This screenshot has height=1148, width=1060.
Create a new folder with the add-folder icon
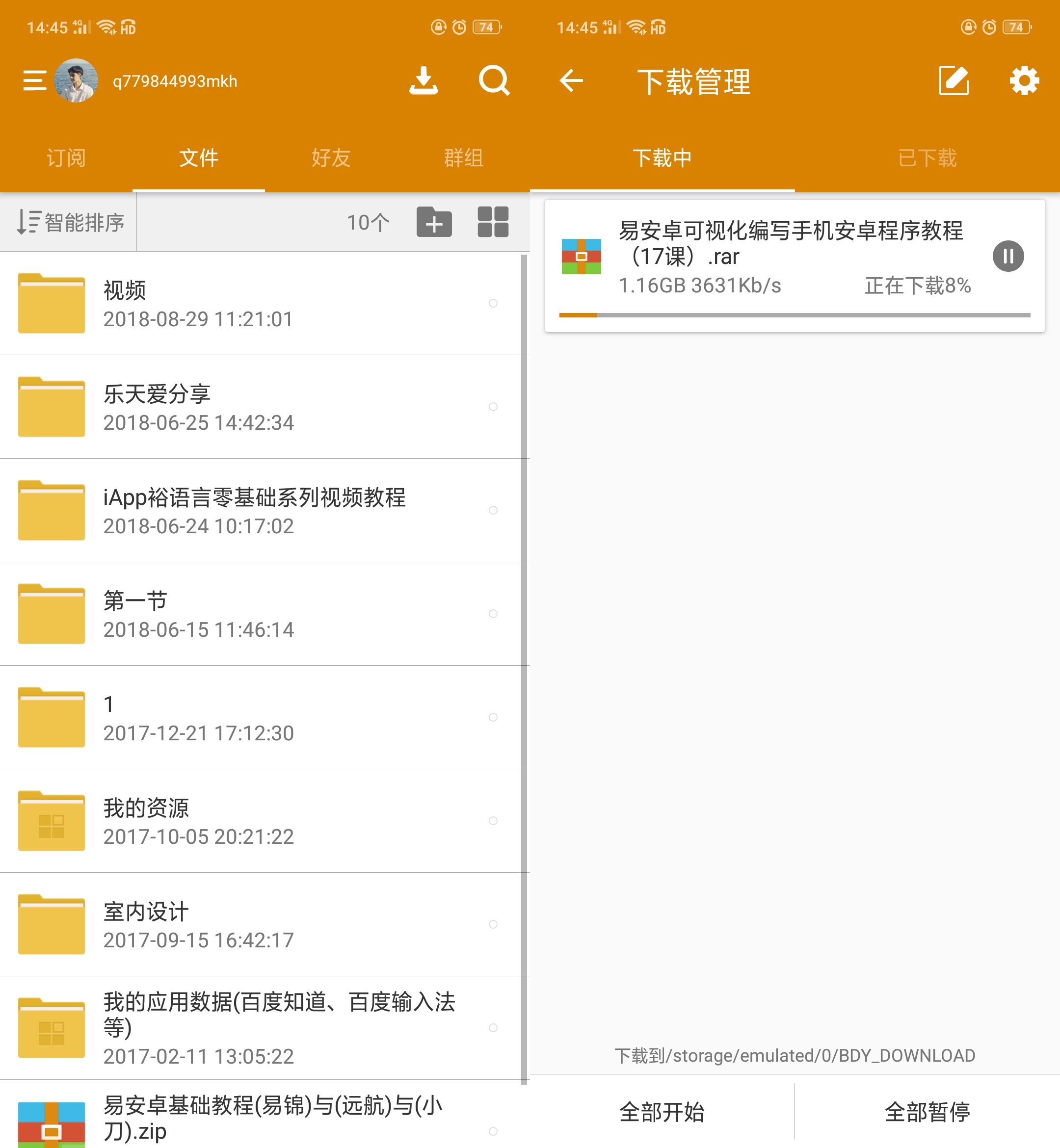434,222
